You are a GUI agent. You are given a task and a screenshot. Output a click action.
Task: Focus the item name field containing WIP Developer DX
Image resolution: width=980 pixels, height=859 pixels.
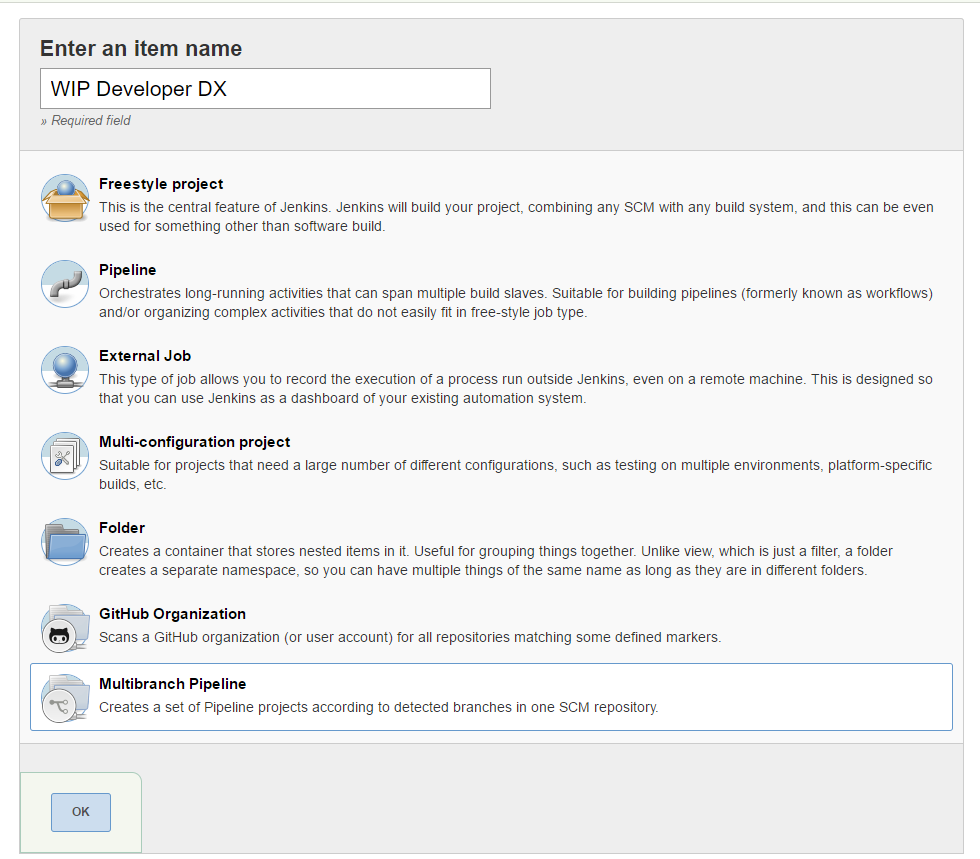tap(265, 89)
